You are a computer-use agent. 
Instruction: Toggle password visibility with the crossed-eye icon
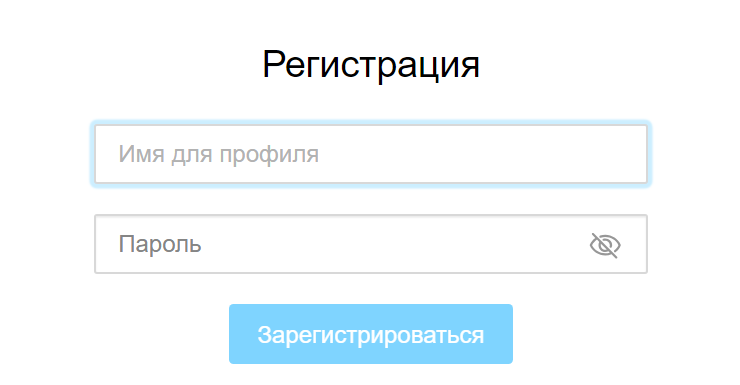tap(605, 245)
